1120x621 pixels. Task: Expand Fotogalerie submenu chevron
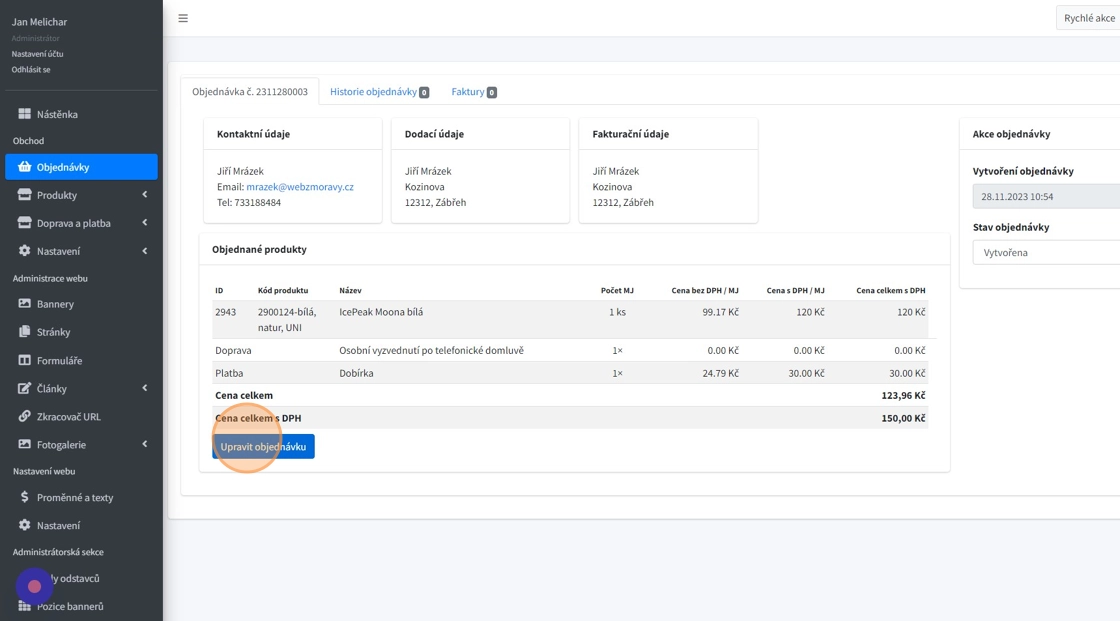click(144, 444)
